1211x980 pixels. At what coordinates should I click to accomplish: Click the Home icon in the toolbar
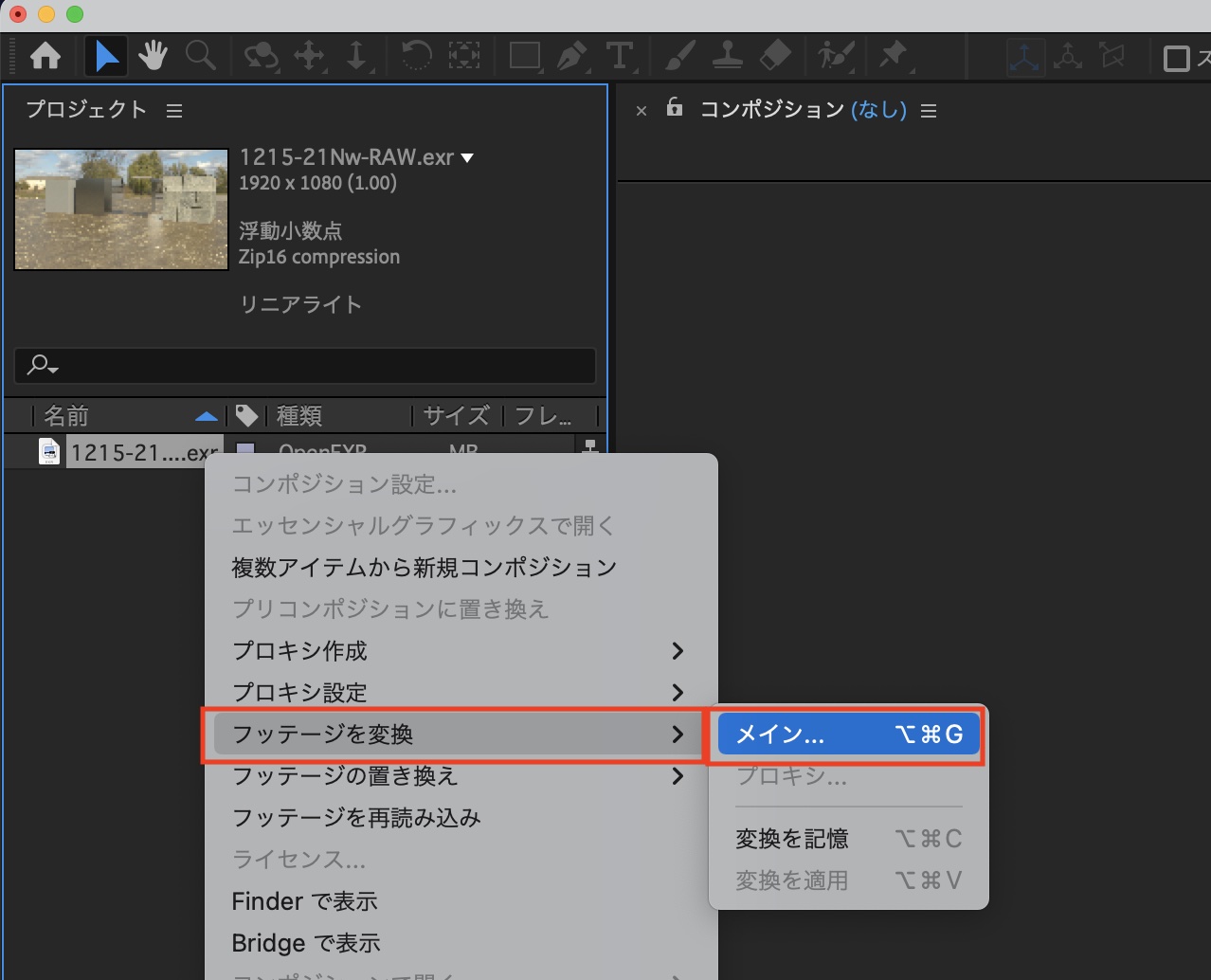point(45,57)
